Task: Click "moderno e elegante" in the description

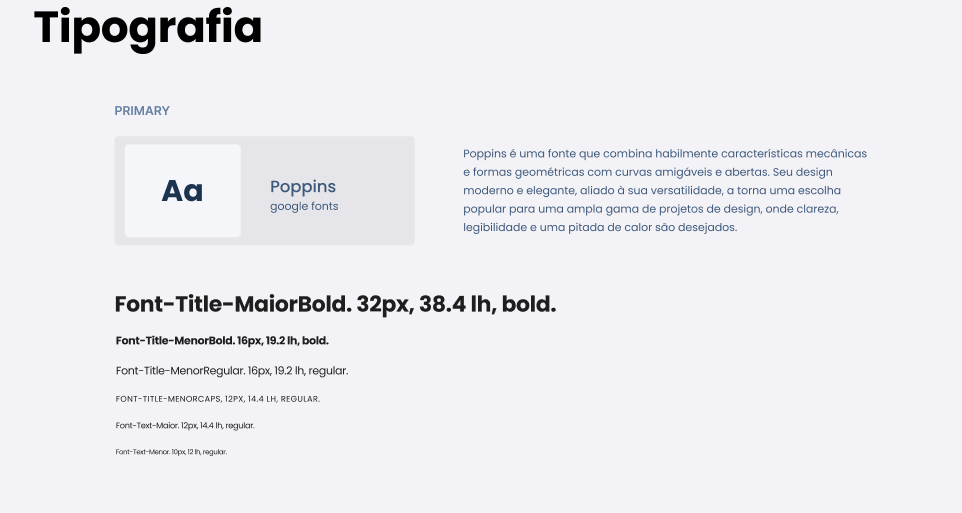Action: 519,190
